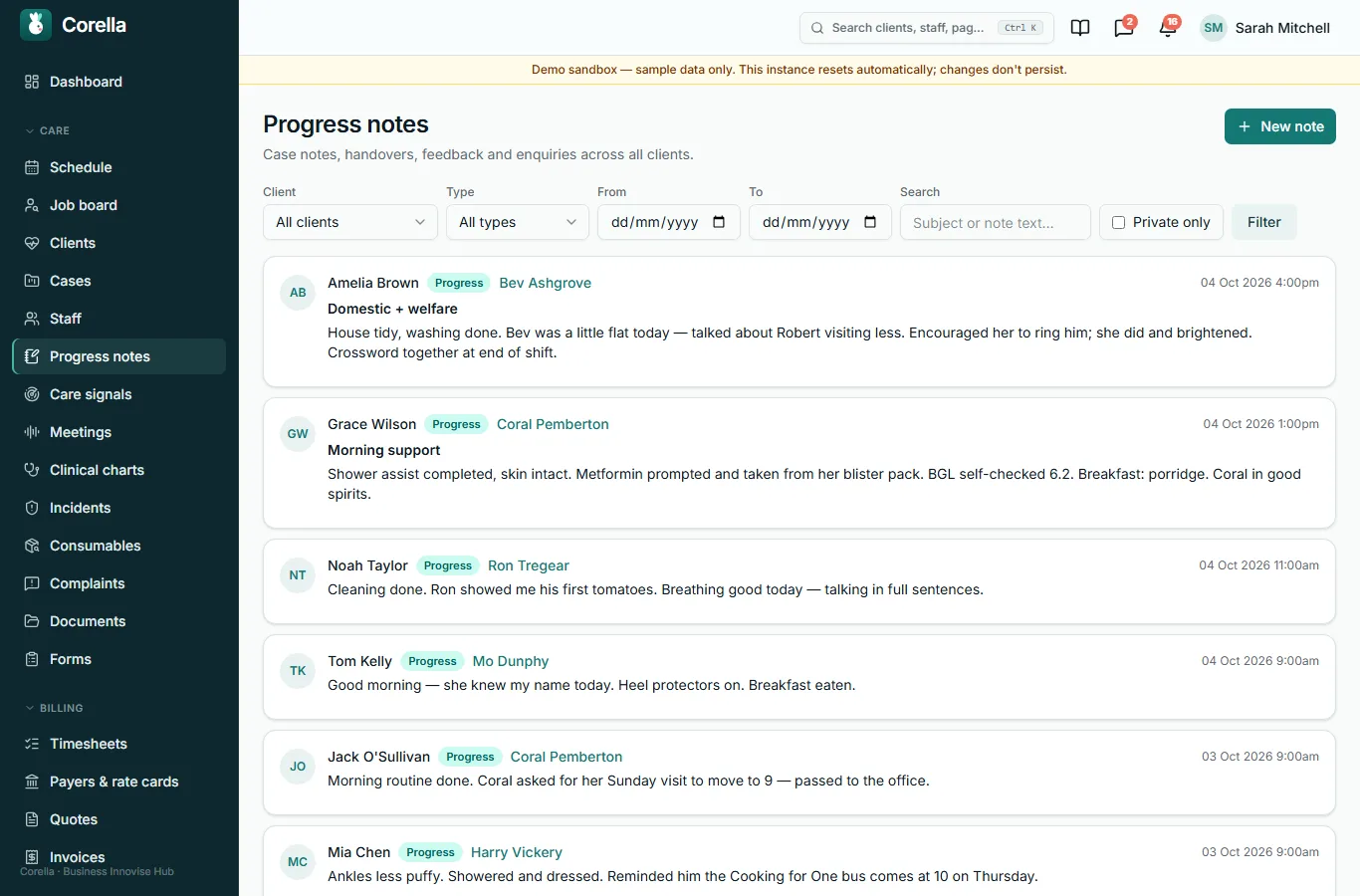Tick the Private only checkbox
Viewport: 1360px width, 896px height.
pos(1118,222)
